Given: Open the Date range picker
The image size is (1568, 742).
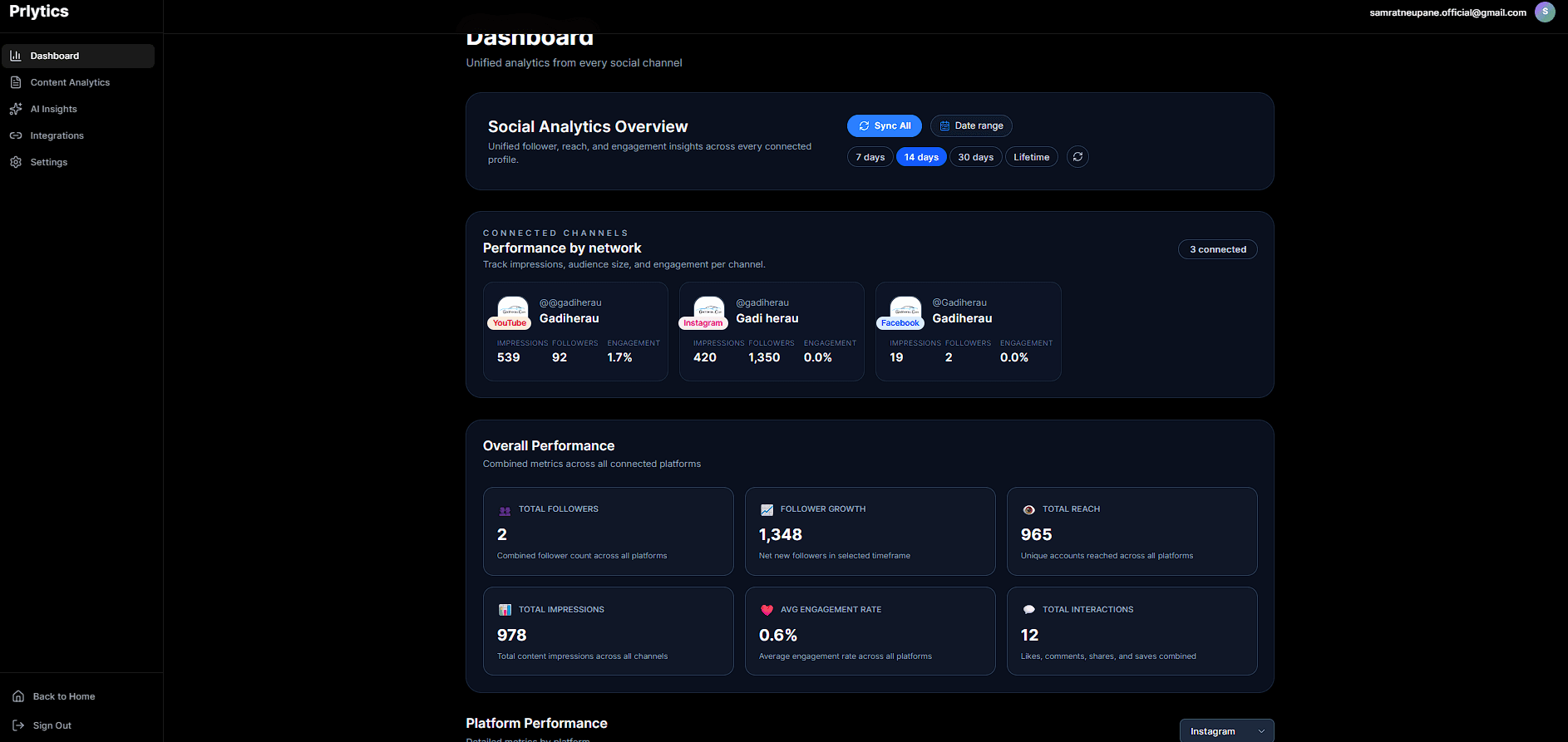Looking at the screenshot, I should 970,125.
